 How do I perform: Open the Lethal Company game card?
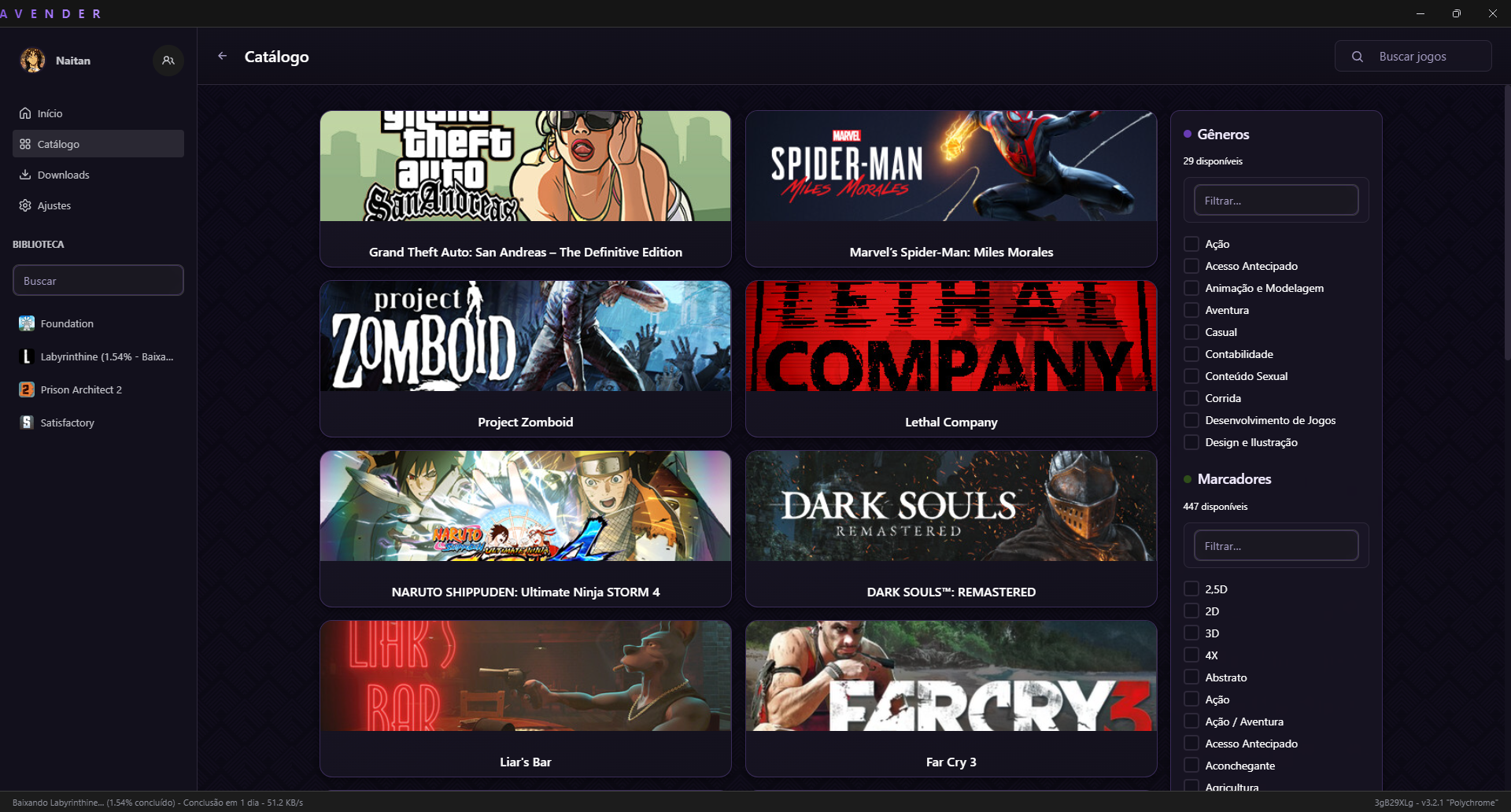[951, 359]
